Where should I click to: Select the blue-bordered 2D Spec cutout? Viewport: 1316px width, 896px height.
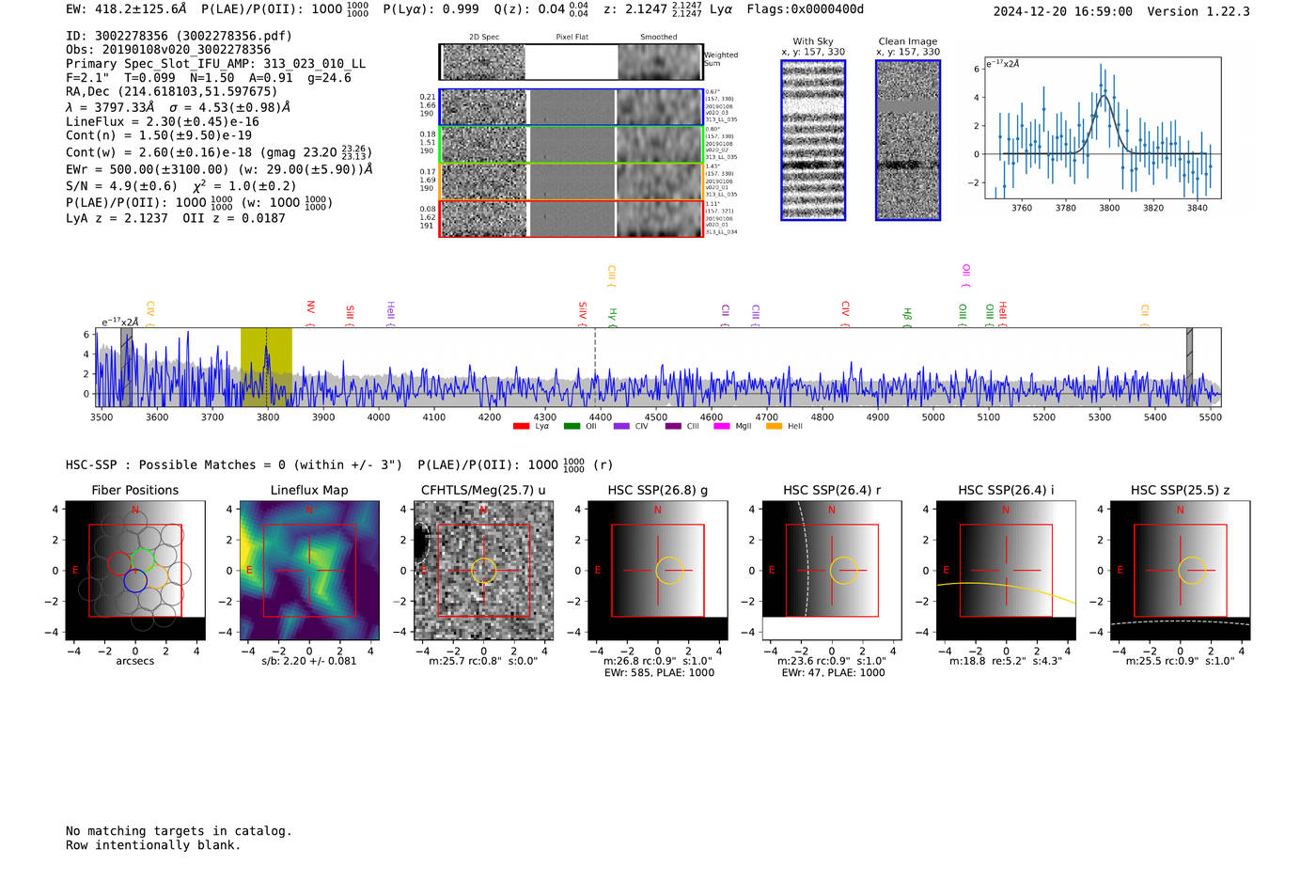click(x=484, y=107)
